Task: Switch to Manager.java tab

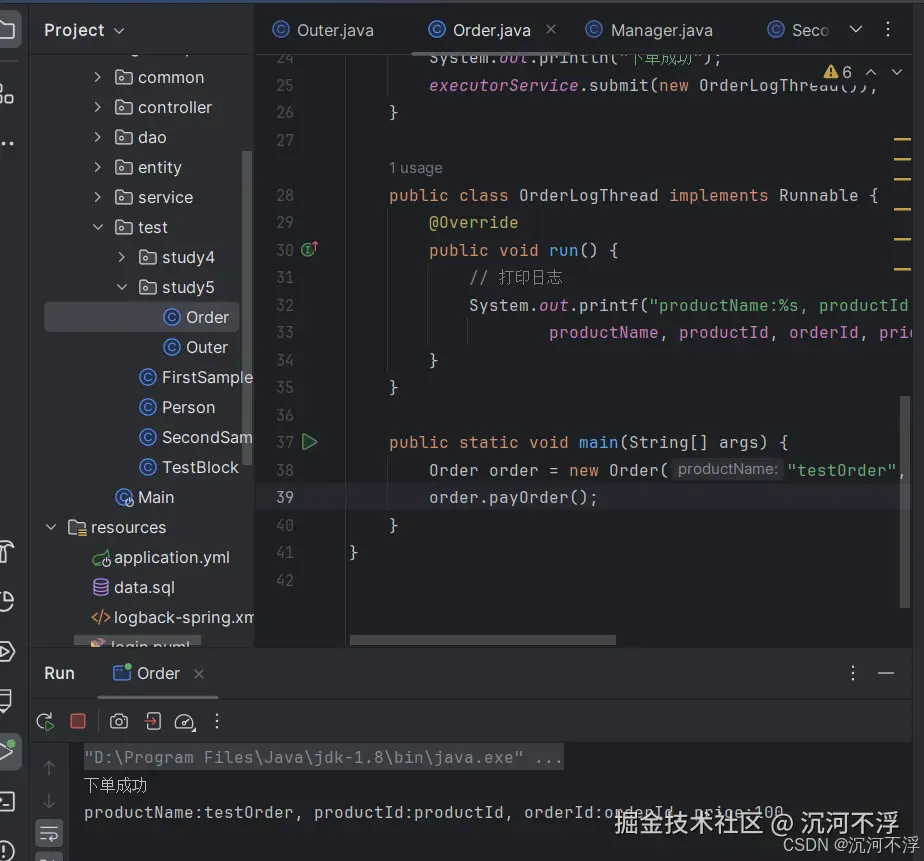Action: tap(649, 30)
